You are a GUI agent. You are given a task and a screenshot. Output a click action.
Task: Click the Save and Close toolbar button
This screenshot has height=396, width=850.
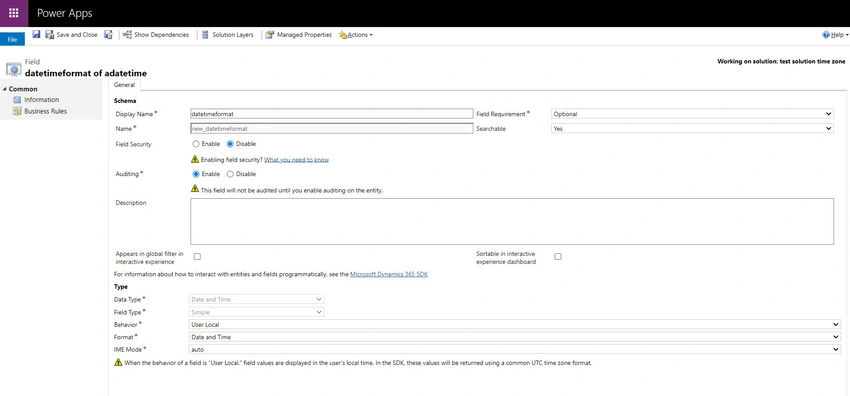coord(71,35)
